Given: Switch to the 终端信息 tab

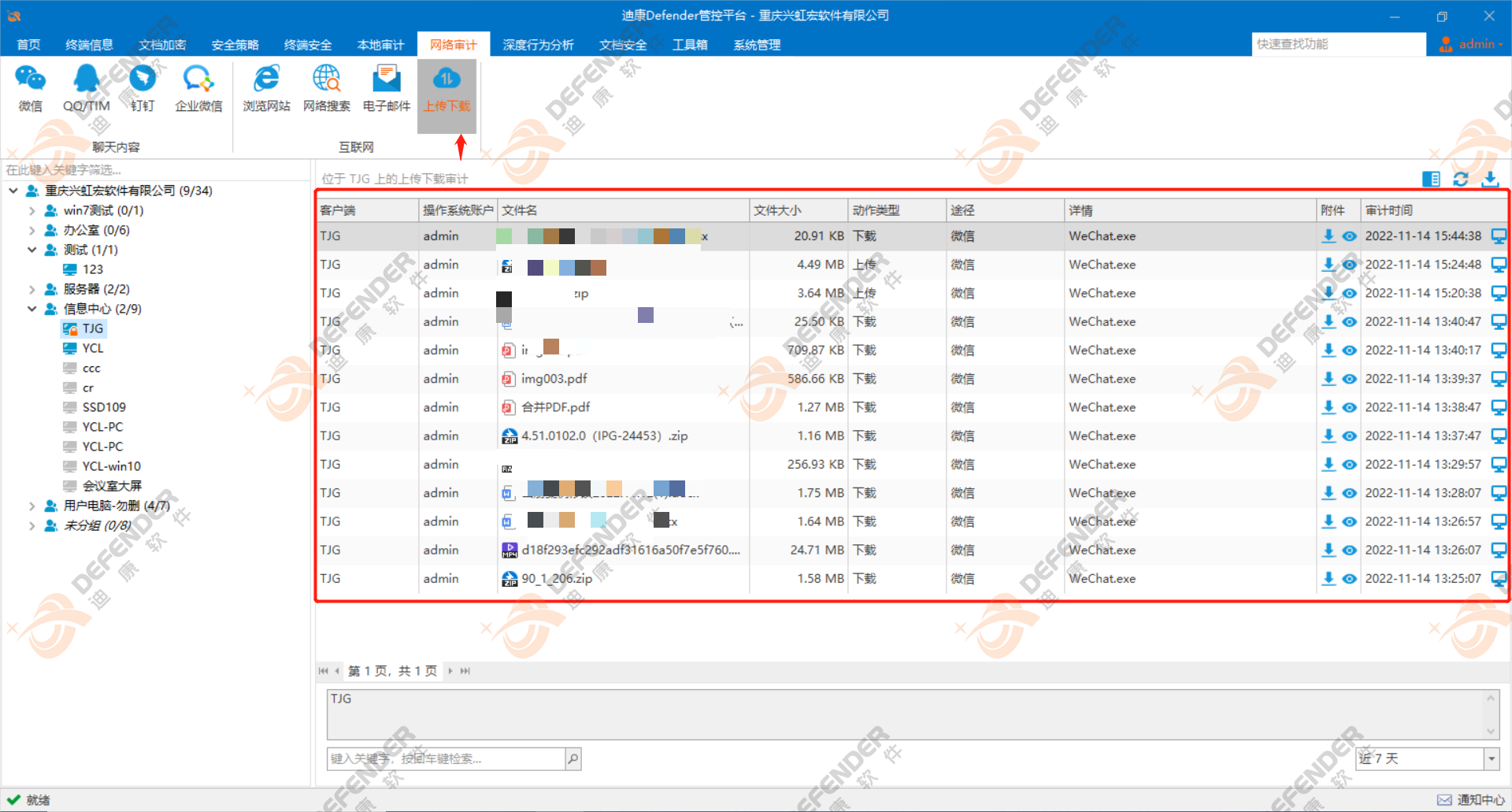Looking at the screenshot, I should (x=89, y=45).
